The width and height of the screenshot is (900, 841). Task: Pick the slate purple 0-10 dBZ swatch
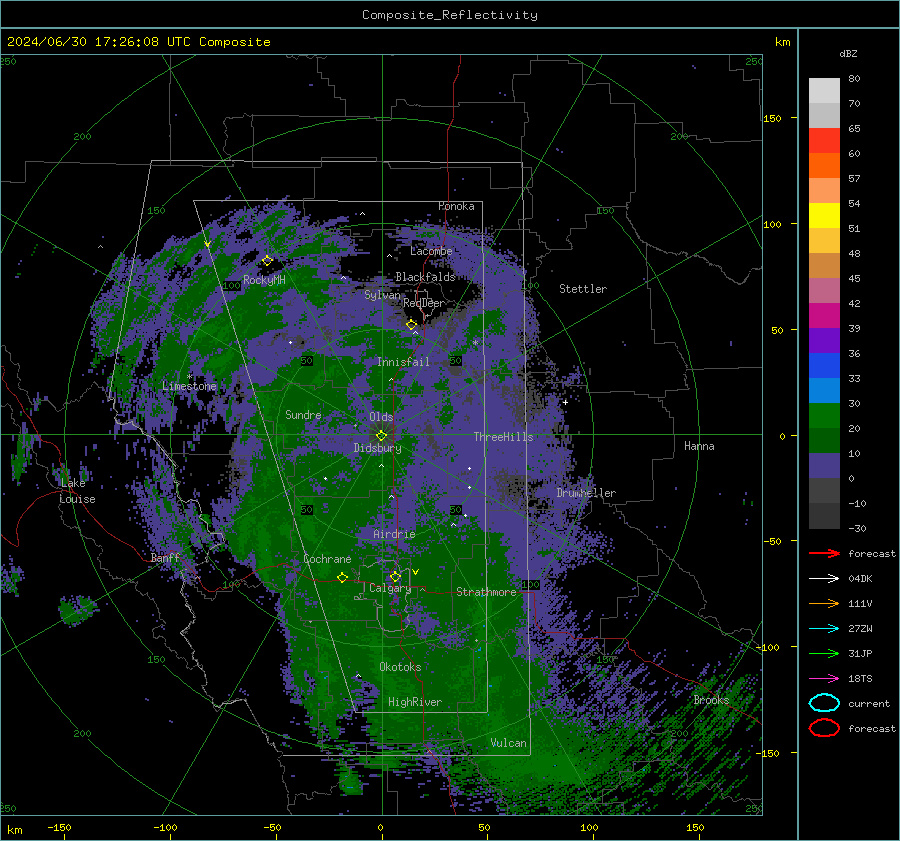pyautogui.click(x=824, y=466)
